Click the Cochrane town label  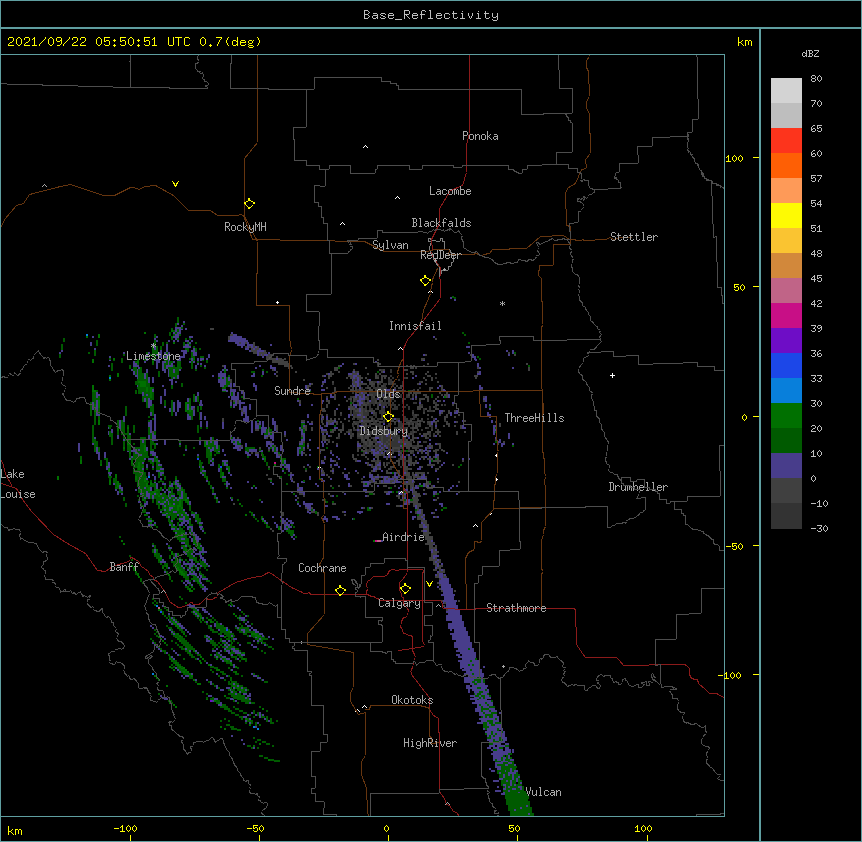pyautogui.click(x=322, y=568)
